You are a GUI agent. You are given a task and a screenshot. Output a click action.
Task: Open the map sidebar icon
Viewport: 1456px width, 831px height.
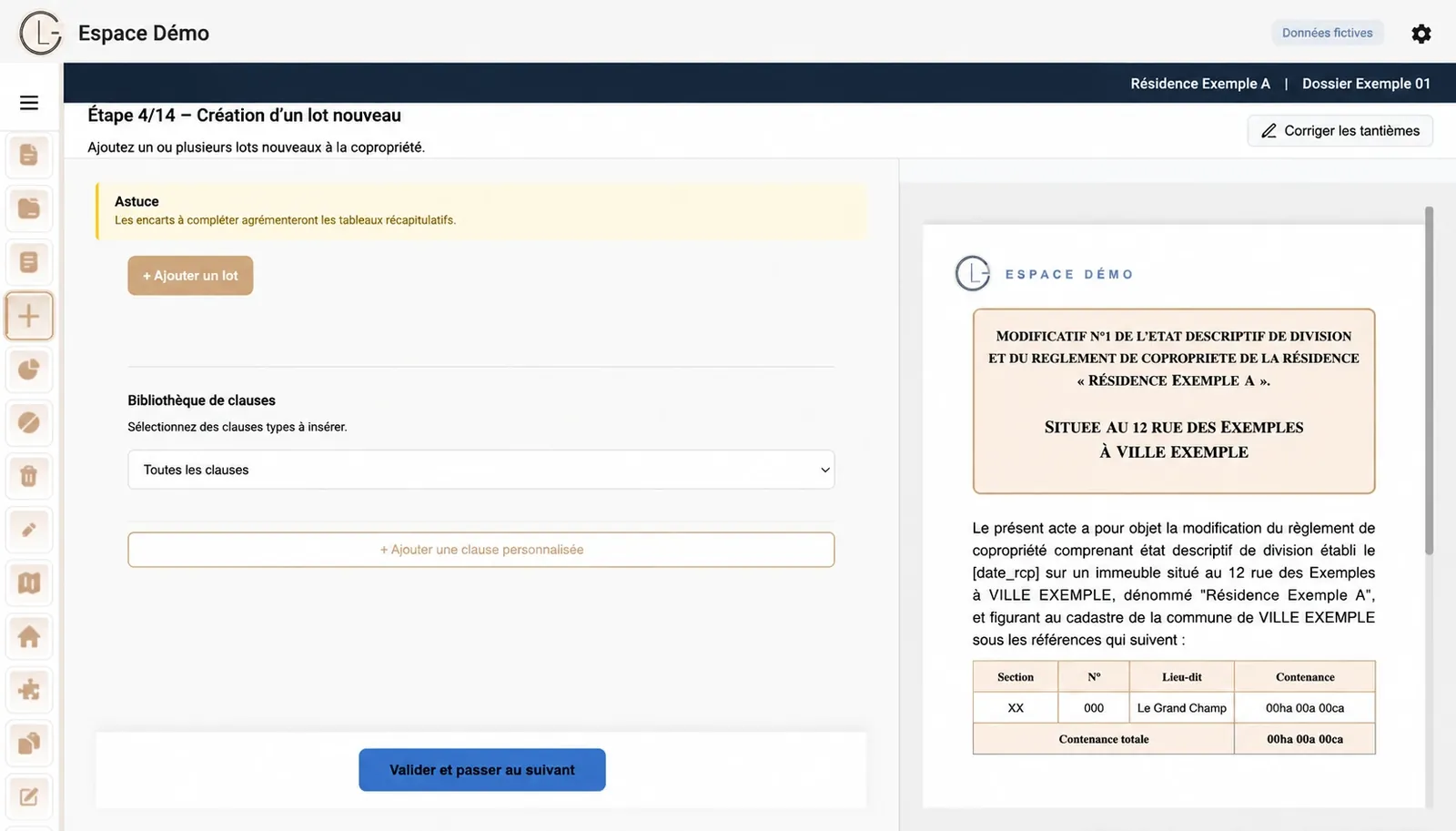(29, 583)
